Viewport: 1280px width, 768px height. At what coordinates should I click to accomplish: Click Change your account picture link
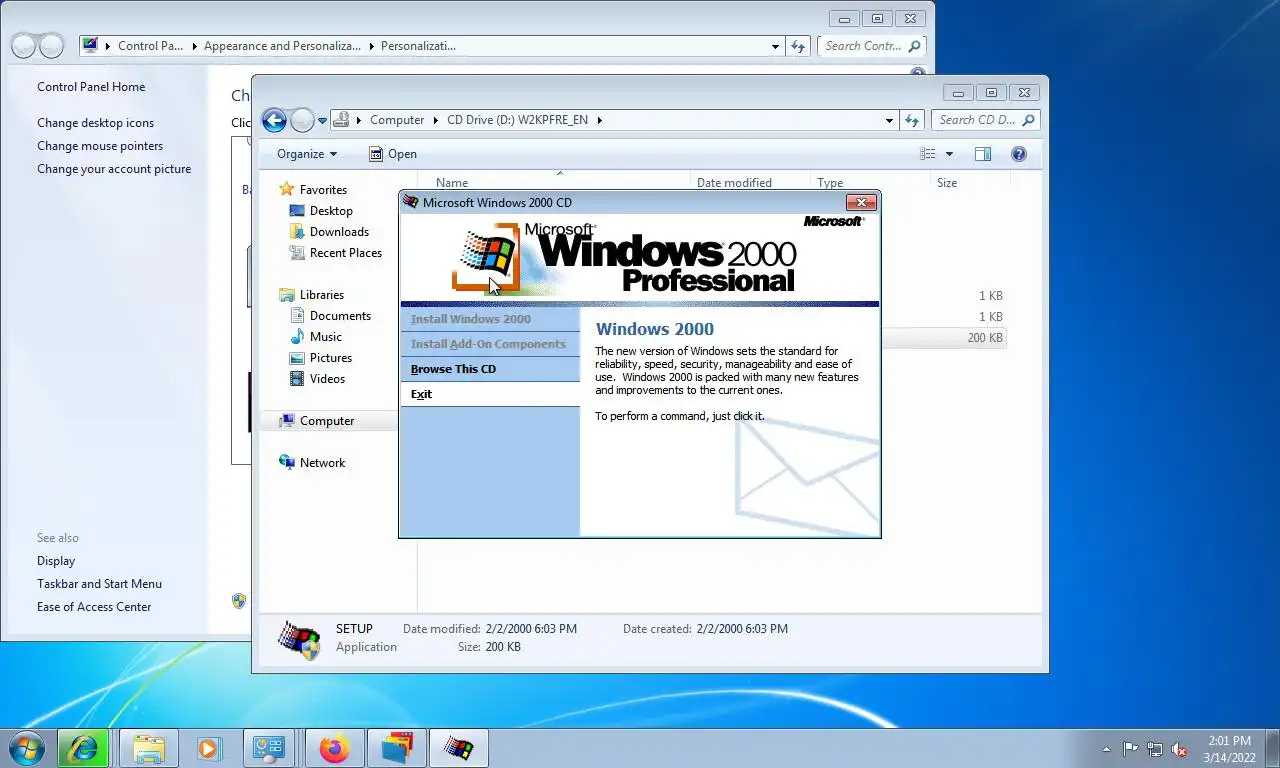click(114, 169)
